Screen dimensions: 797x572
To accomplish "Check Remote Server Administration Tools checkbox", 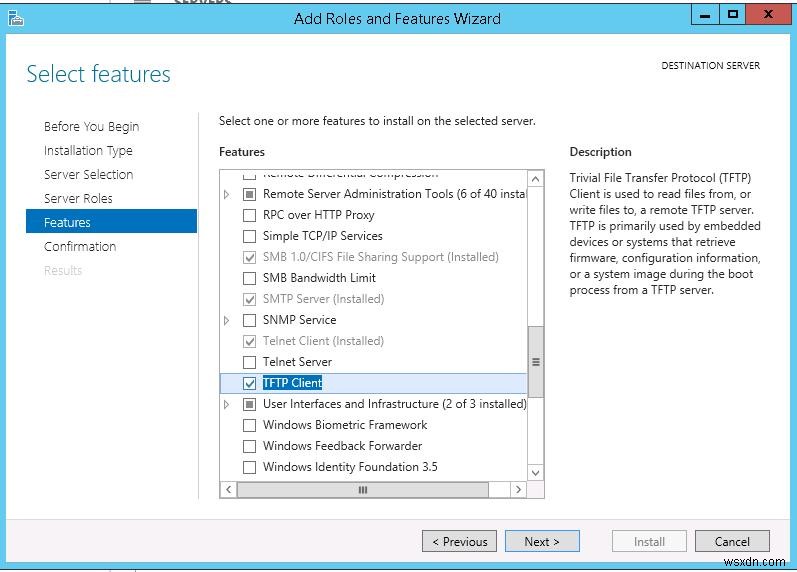I will 249,194.
